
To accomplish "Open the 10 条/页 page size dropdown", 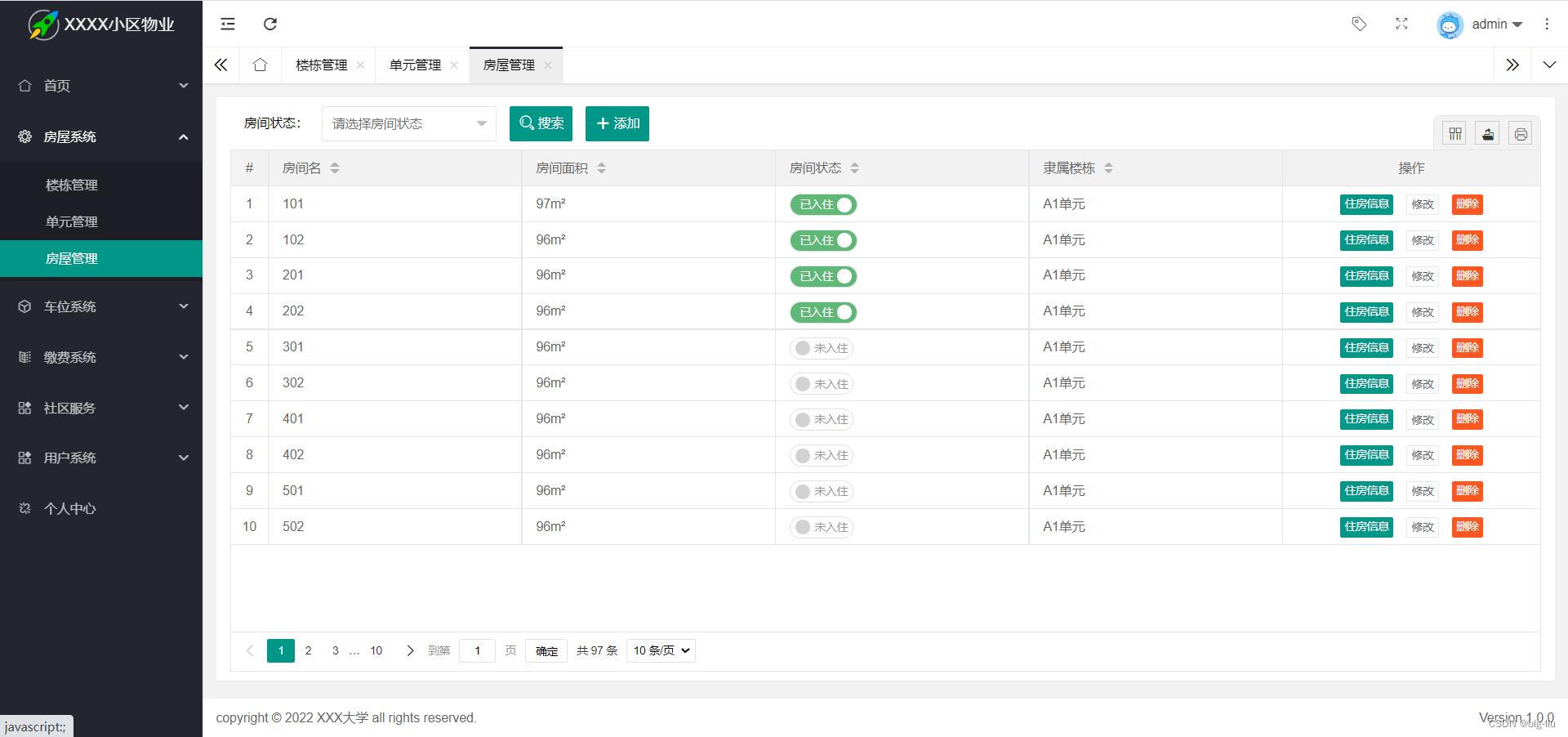I will coord(661,650).
